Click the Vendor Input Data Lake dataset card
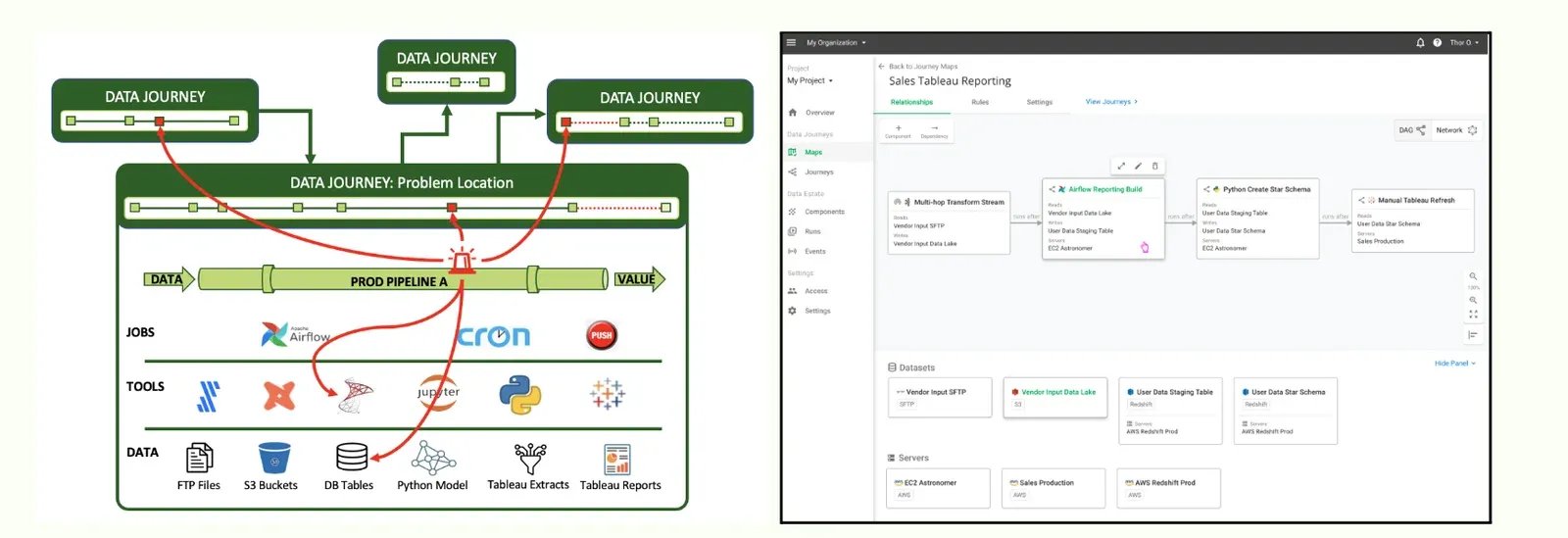The width and height of the screenshot is (1568, 538). click(x=1055, y=398)
